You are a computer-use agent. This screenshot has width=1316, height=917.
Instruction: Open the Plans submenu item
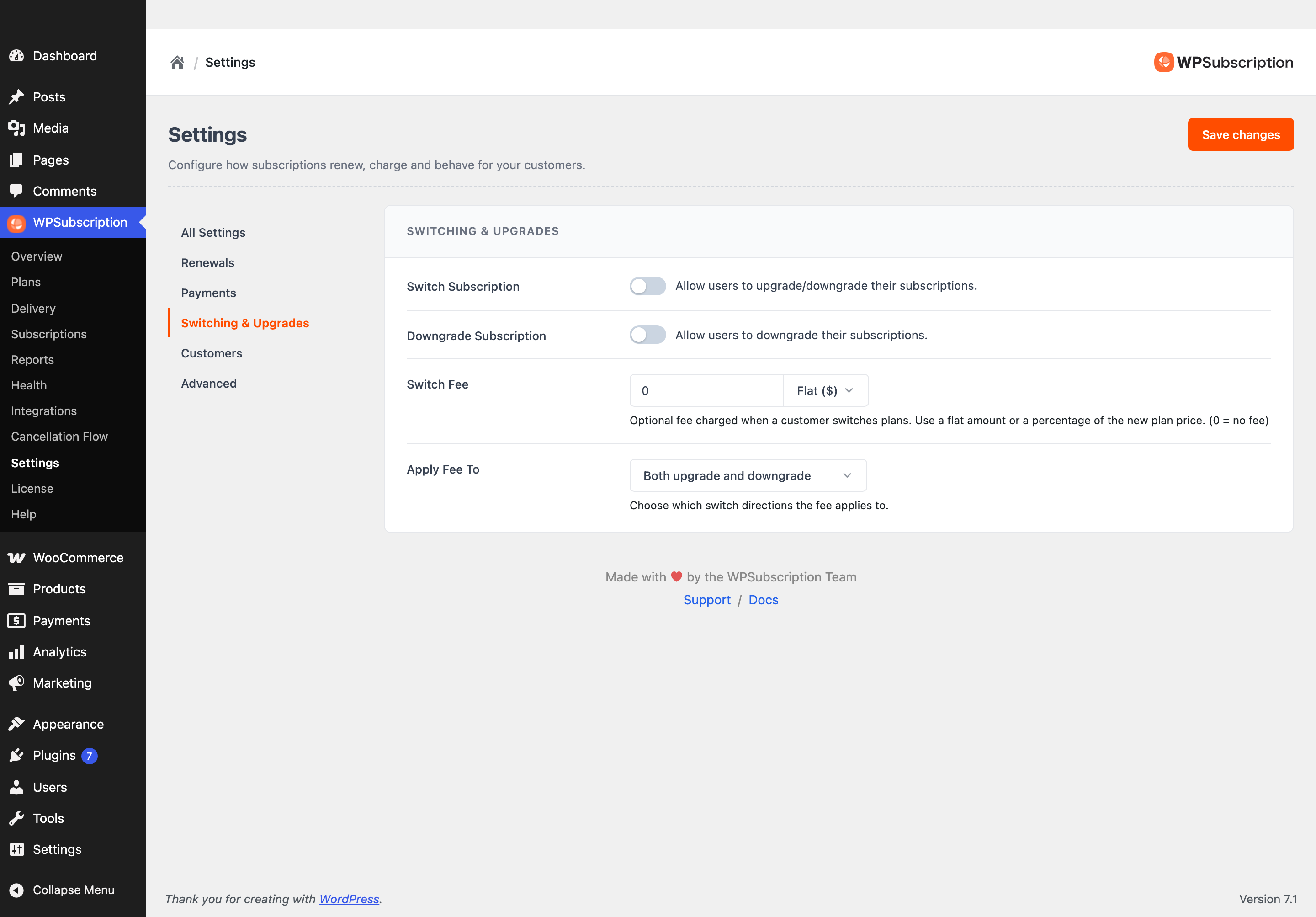click(26, 282)
